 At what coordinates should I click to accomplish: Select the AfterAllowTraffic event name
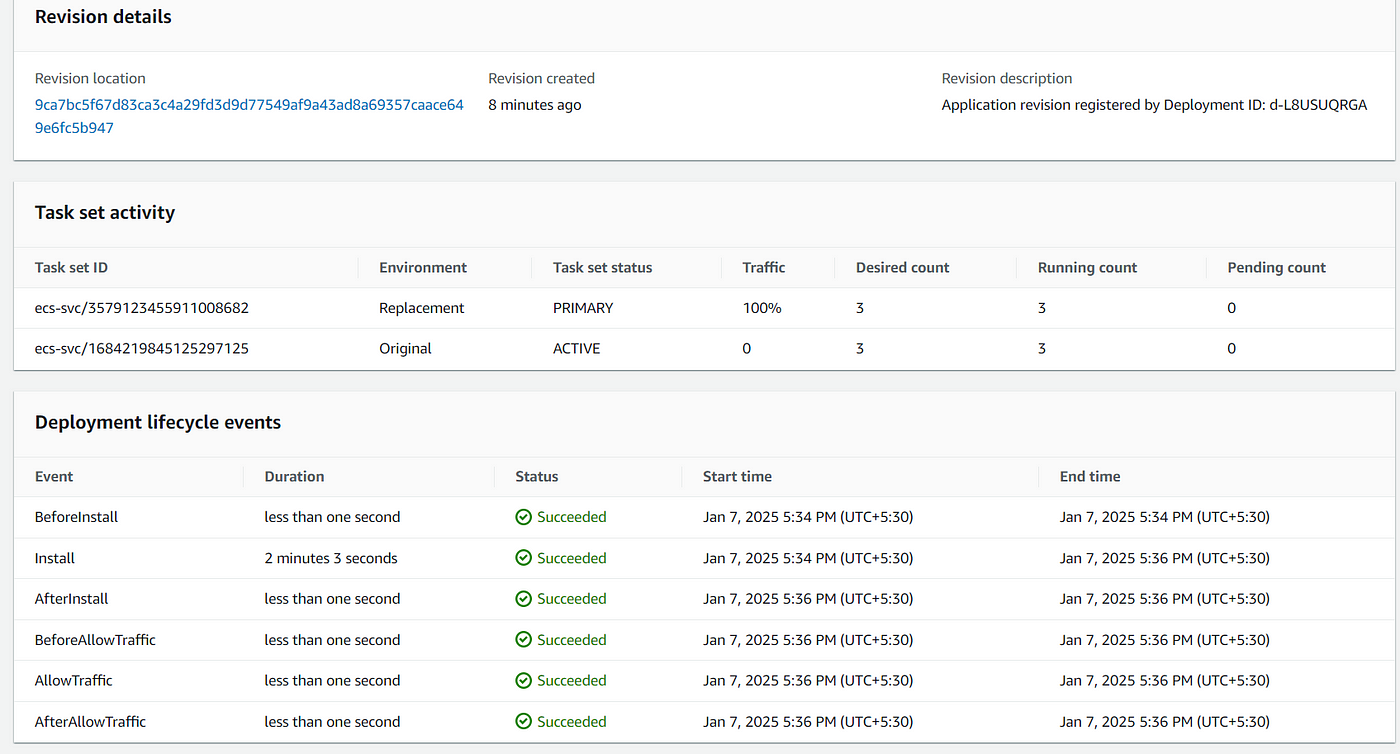coord(91,721)
